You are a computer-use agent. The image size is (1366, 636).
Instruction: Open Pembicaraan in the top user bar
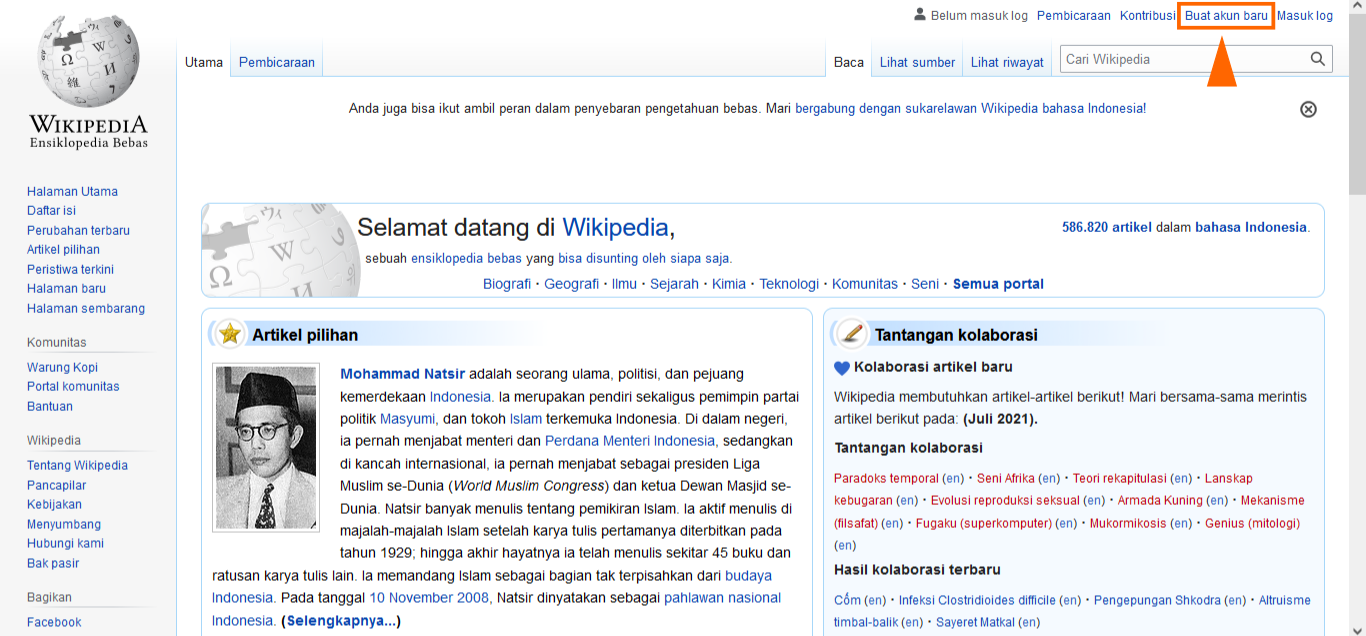tap(1074, 16)
